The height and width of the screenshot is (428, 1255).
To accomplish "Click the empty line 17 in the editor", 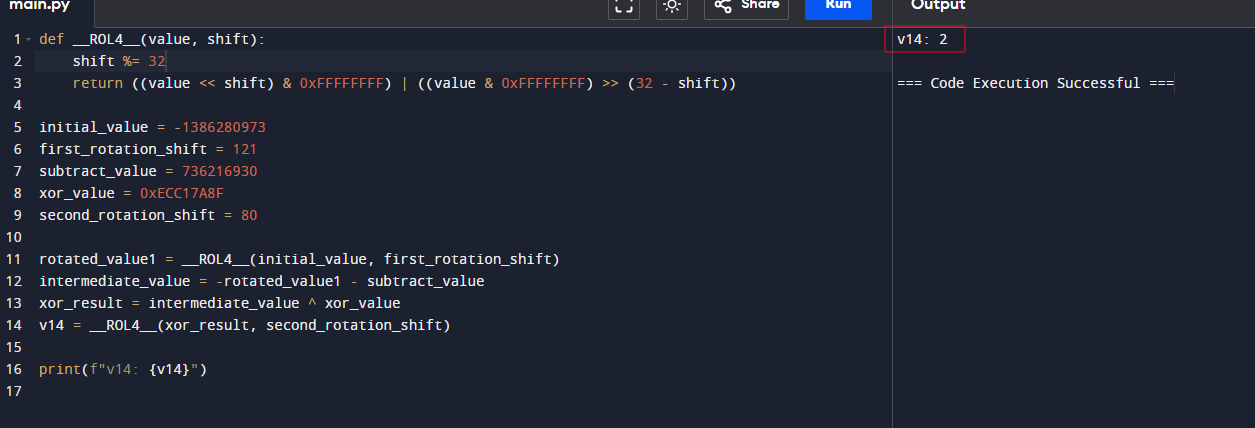I will point(300,392).
